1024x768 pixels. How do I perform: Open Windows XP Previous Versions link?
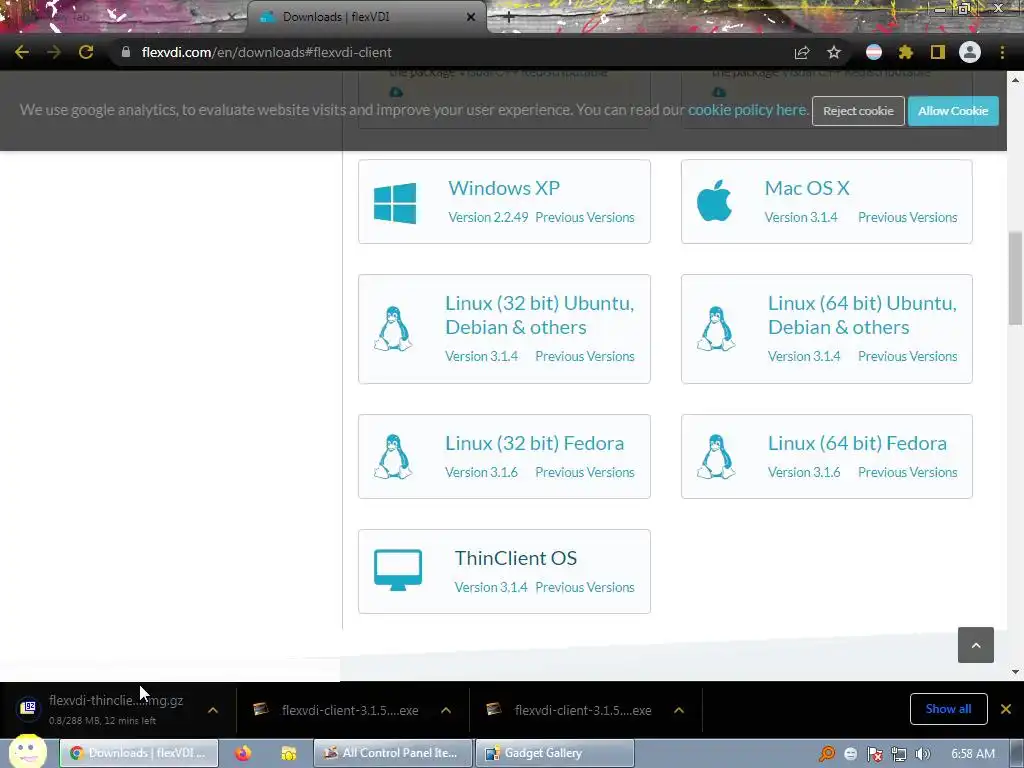coord(584,217)
